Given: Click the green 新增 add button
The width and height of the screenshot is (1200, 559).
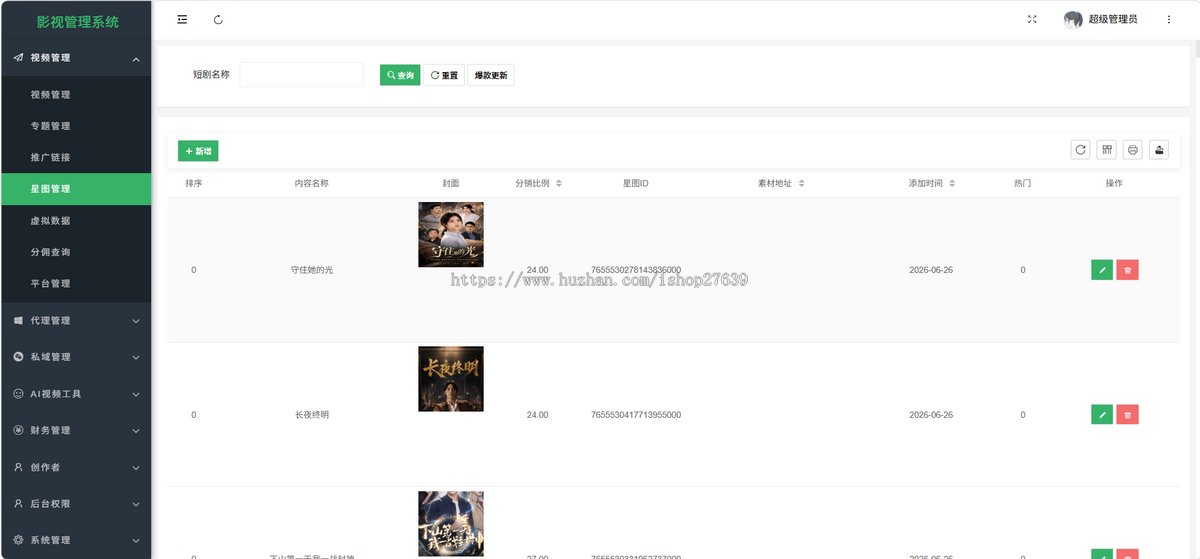Looking at the screenshot, I should pyautogui.click(x=198, y=151).
